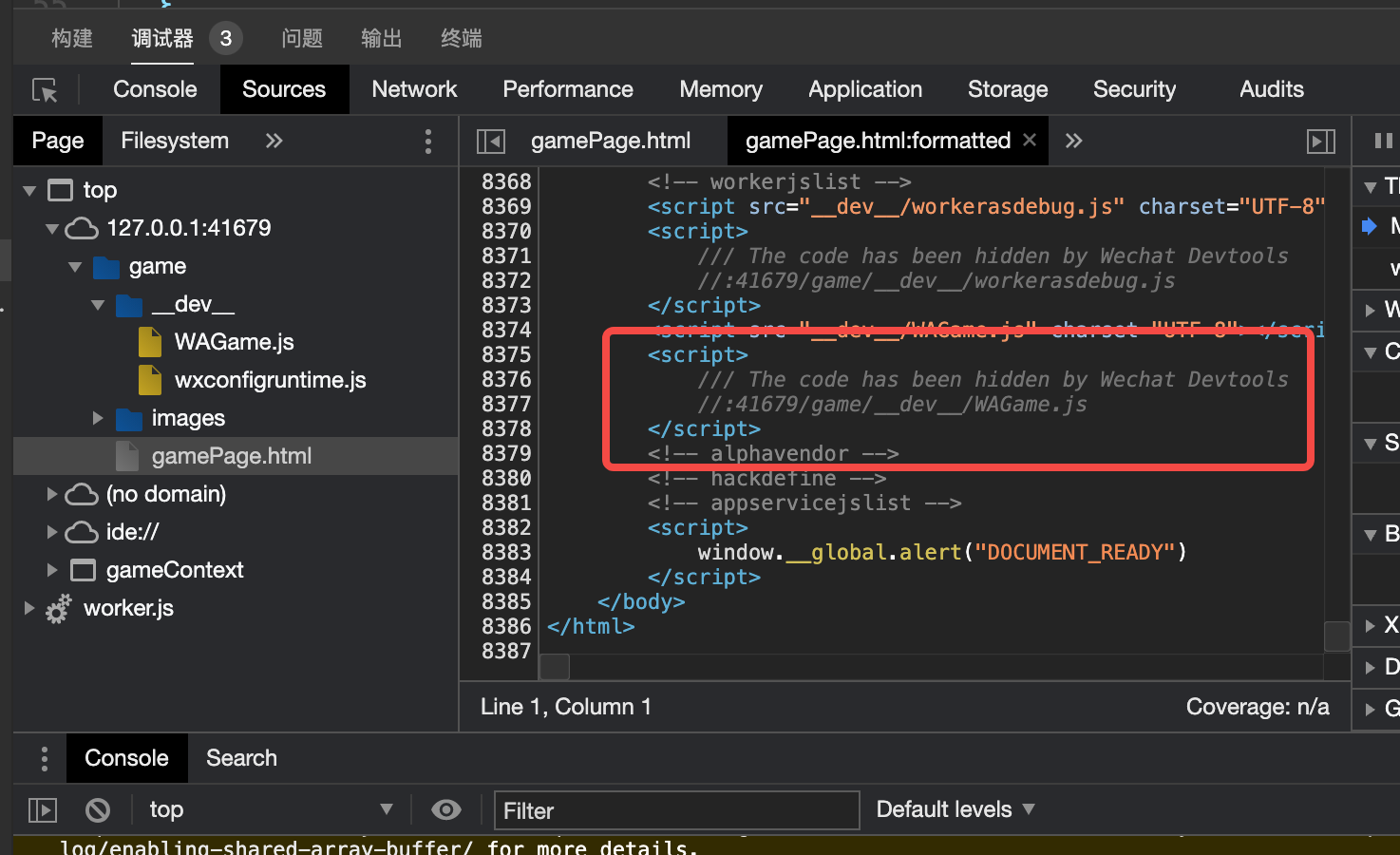
Task: Expand the worker.js node
Action: click(29, 608)
